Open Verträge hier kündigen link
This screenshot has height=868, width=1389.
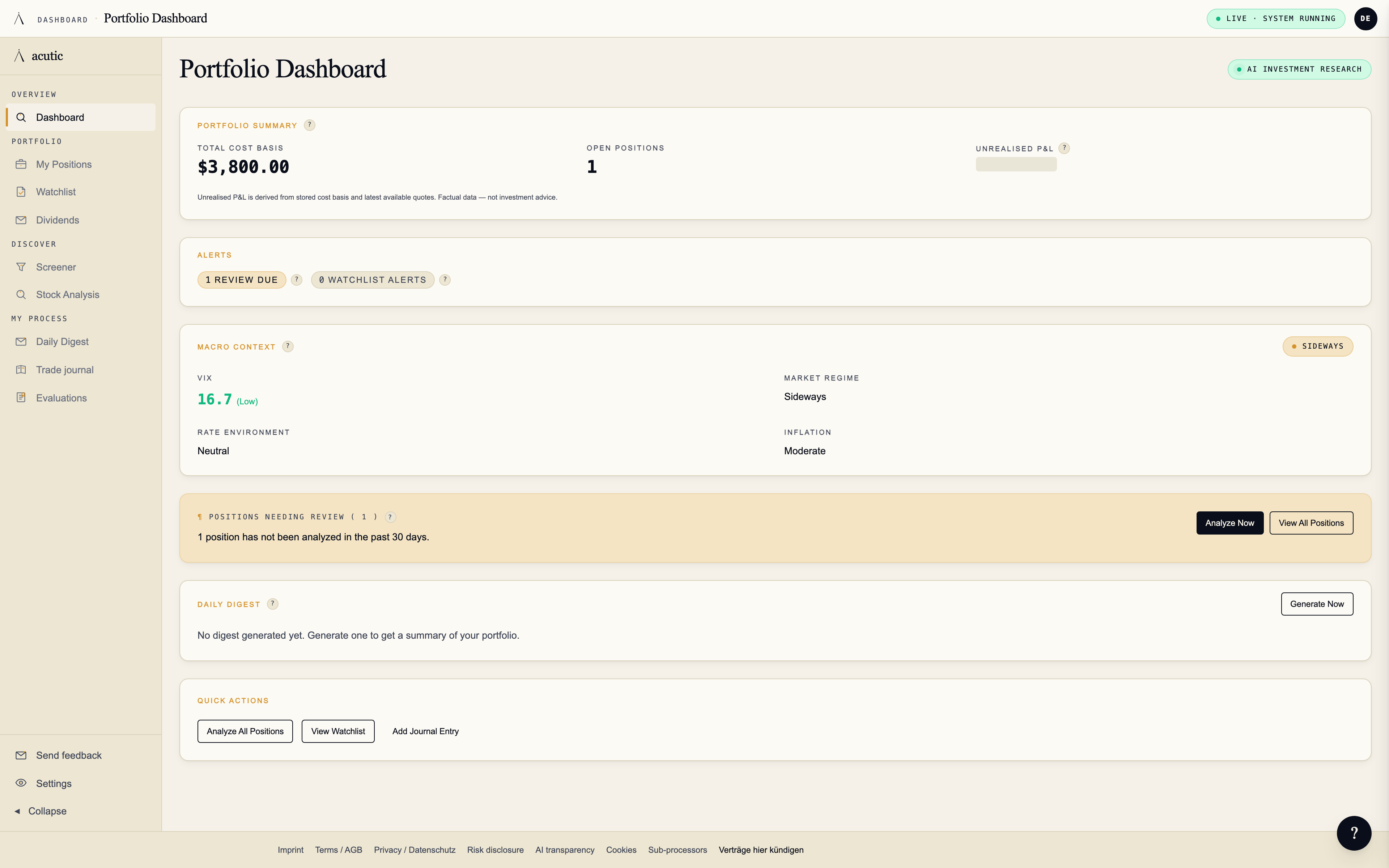761,850
